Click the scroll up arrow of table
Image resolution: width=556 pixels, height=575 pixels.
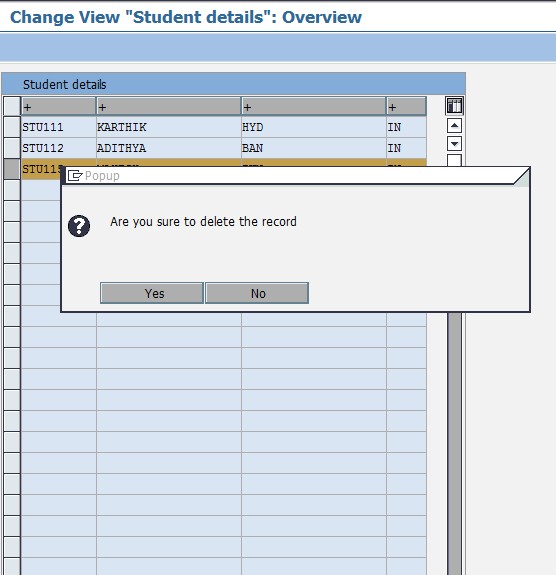pos(454,126)
